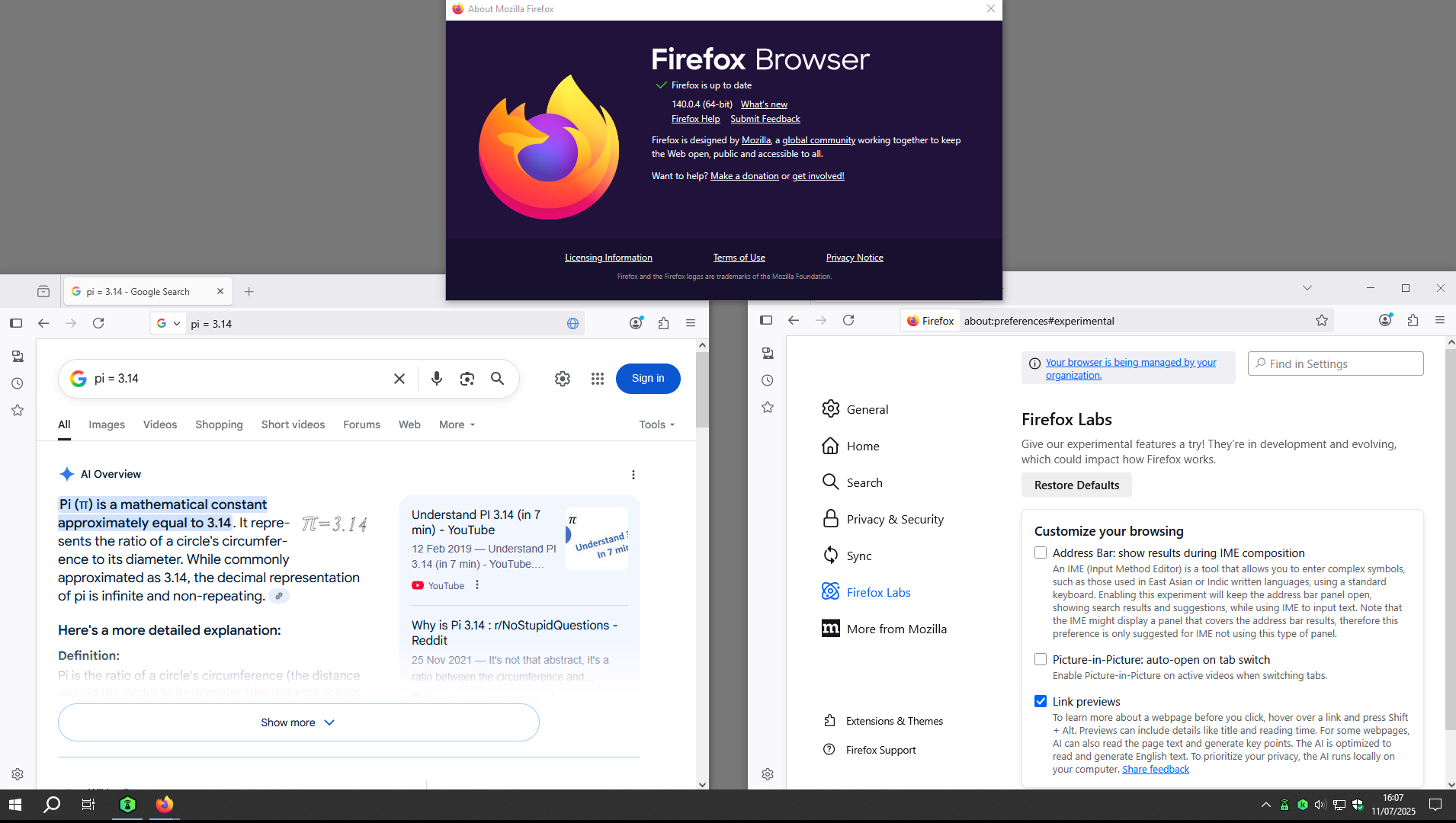Screen dimensions: 1456x823
Task: Open history sidebar icon in left window
Action: [x=18, y=383]
